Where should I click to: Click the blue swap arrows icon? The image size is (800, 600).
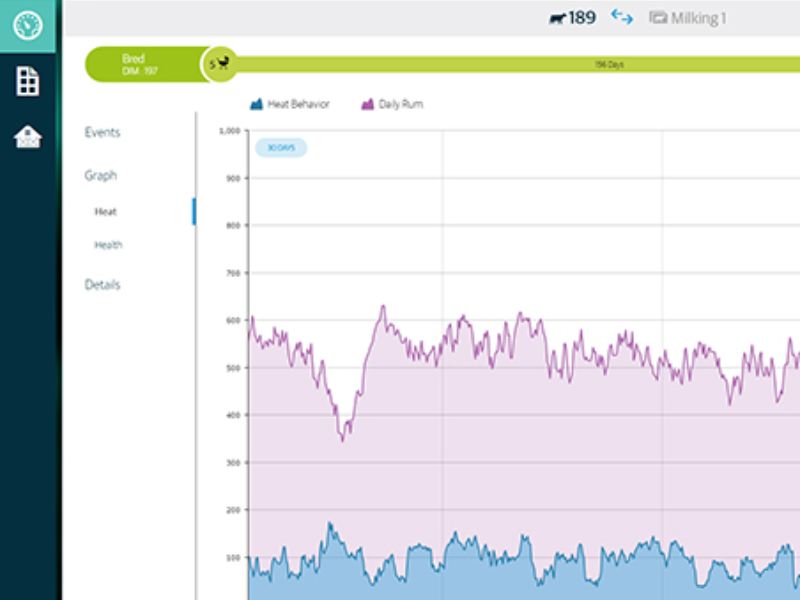(622, 17)
